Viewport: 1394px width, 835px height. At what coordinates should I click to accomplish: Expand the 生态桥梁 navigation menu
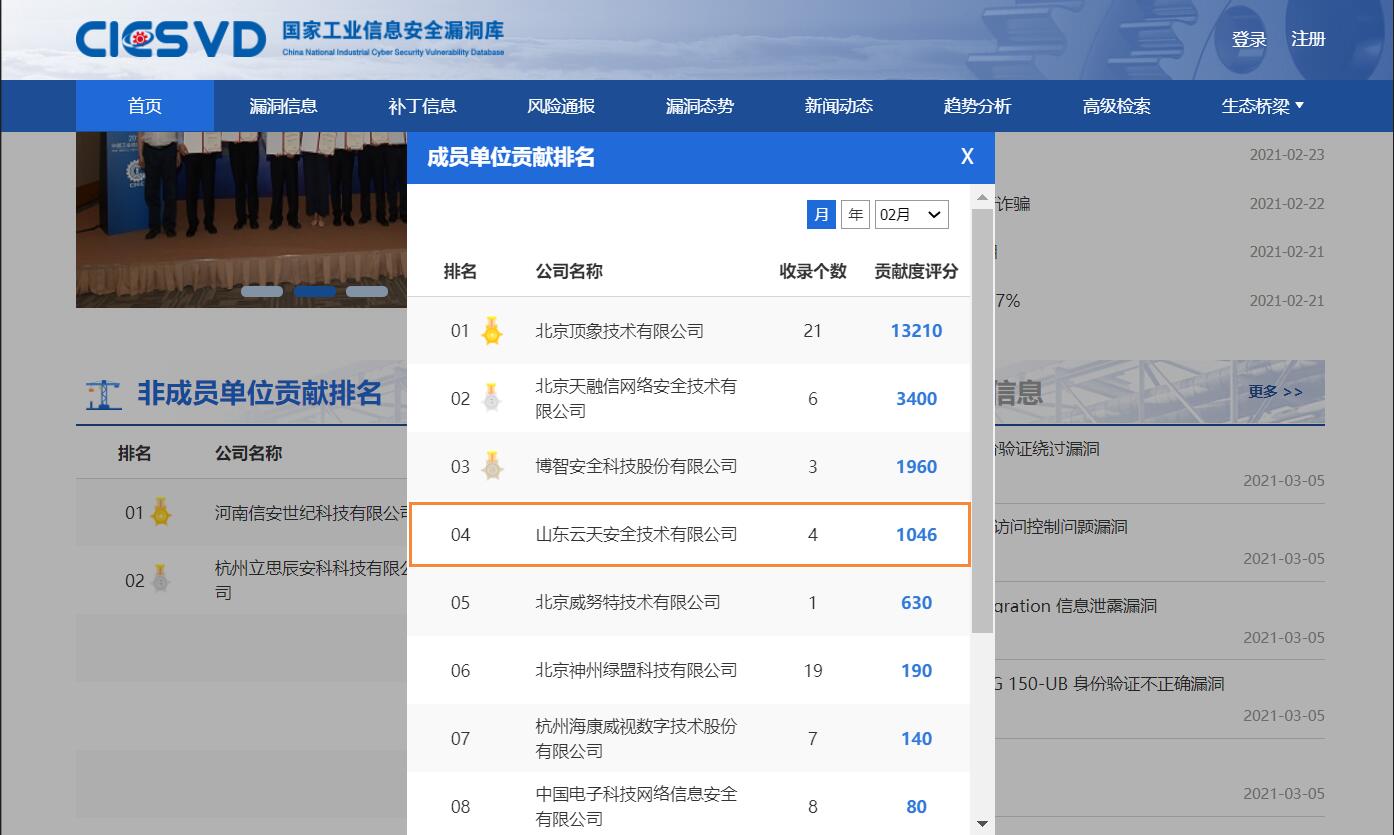click(1262, 106)
